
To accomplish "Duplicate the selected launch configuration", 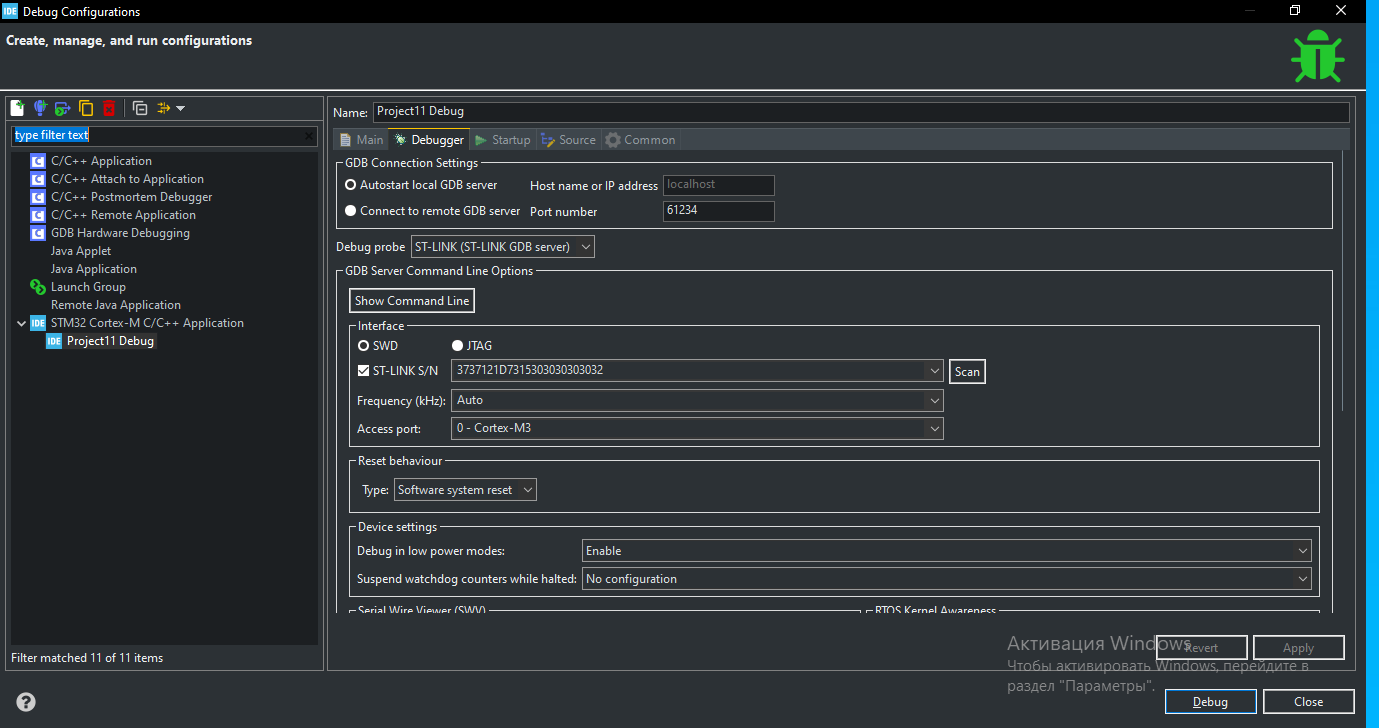I will [x=86, y=108].
